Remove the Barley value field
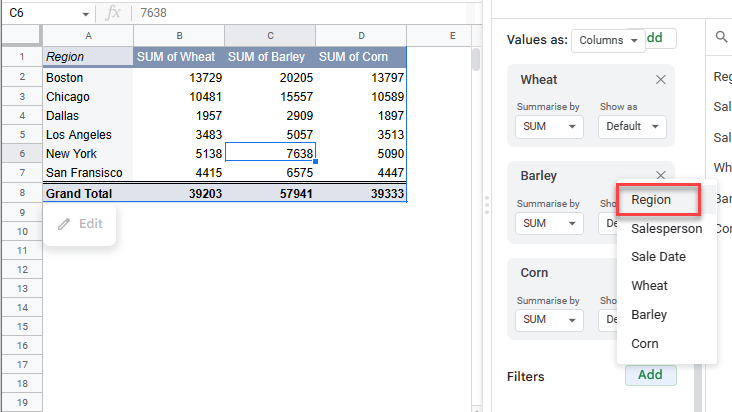 click(x=660, y=175)
